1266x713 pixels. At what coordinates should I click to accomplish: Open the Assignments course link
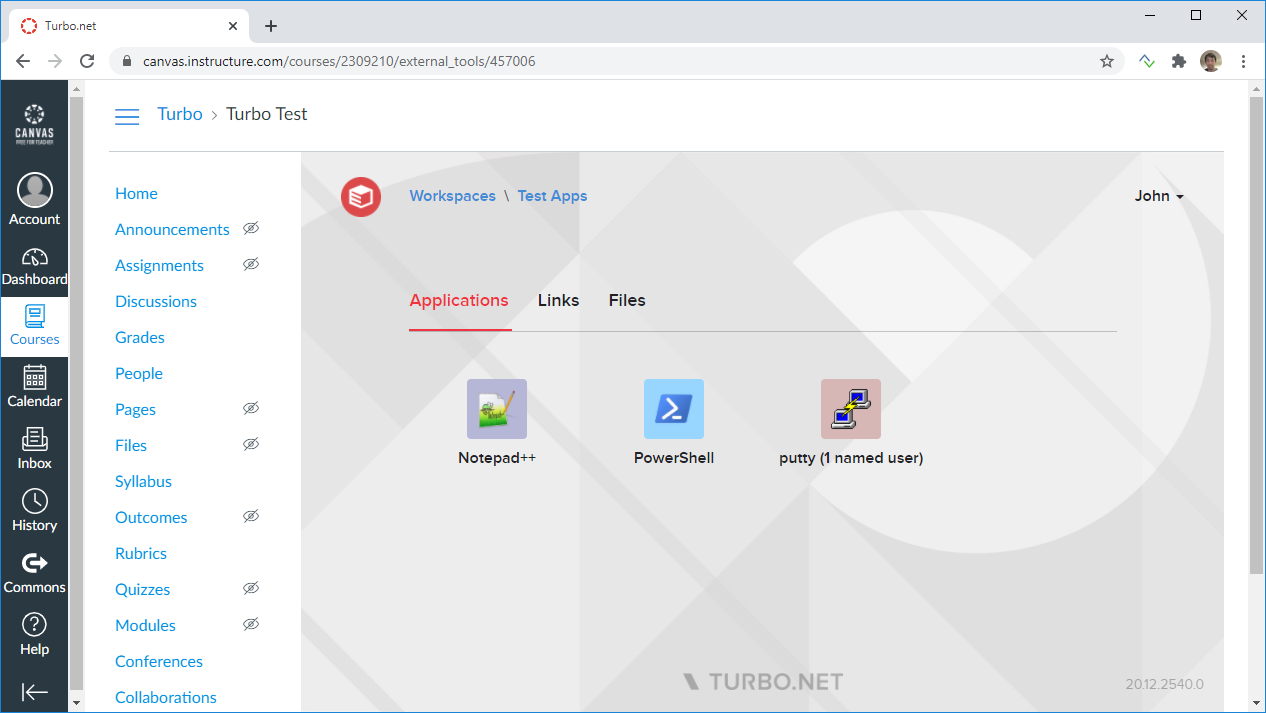(159, 266)
